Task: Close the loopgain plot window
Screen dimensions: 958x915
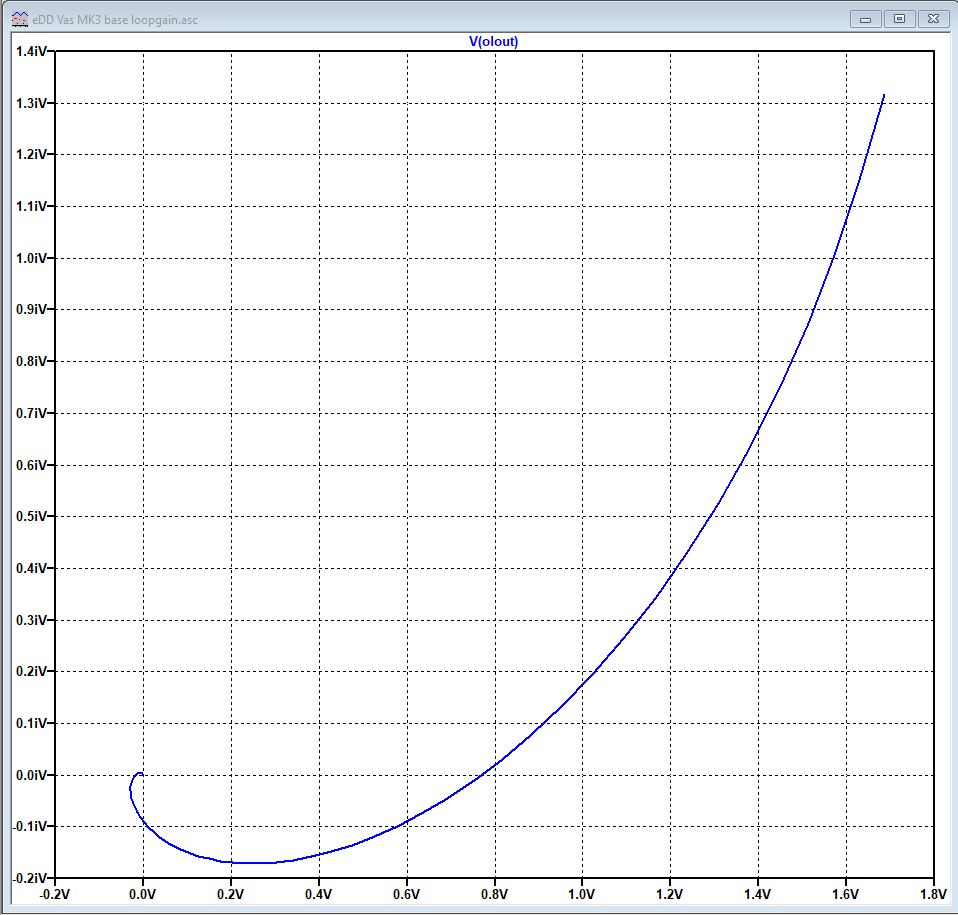Action: 933,19
